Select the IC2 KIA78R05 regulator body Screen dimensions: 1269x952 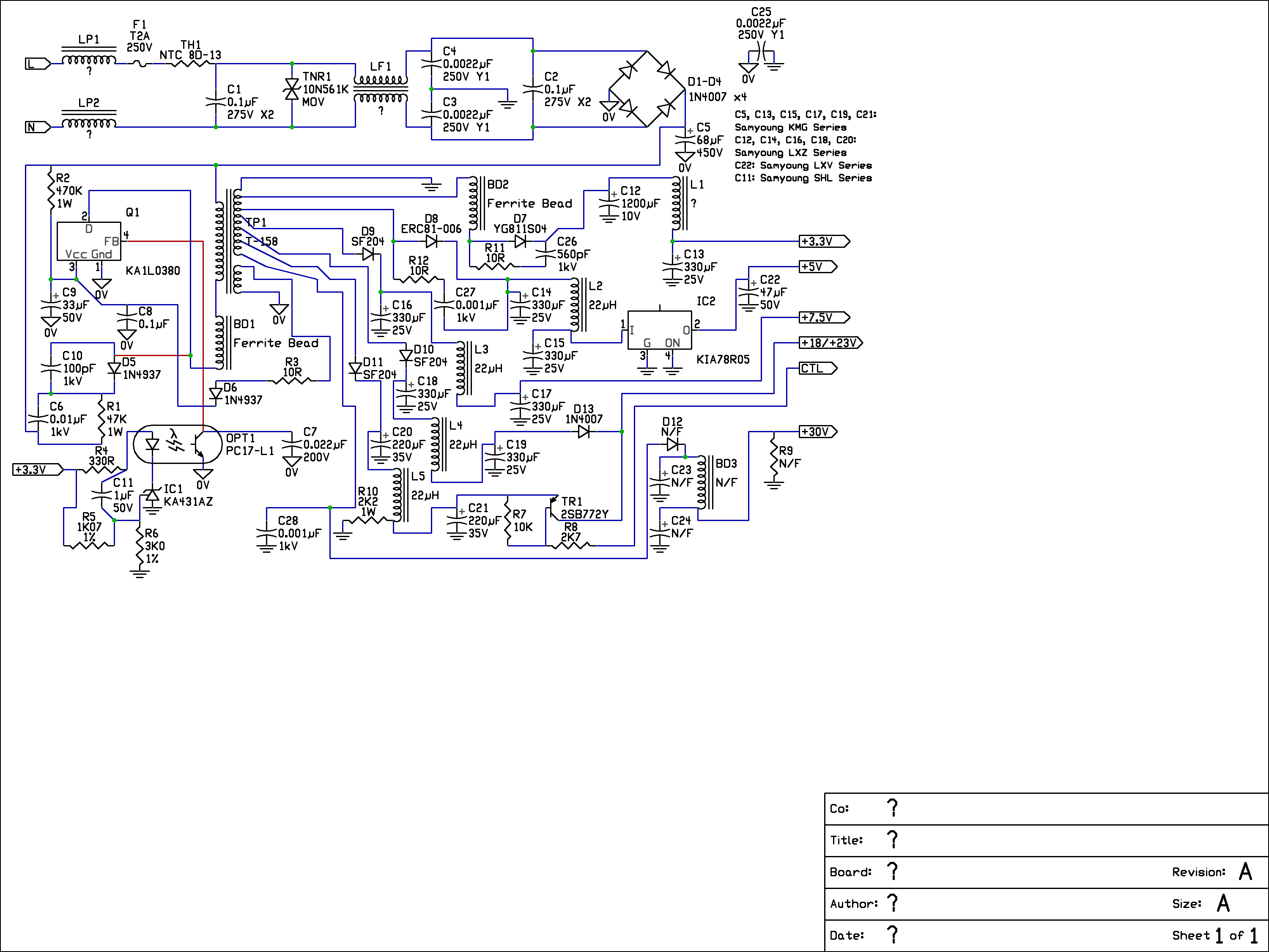(x=659, y=330)
